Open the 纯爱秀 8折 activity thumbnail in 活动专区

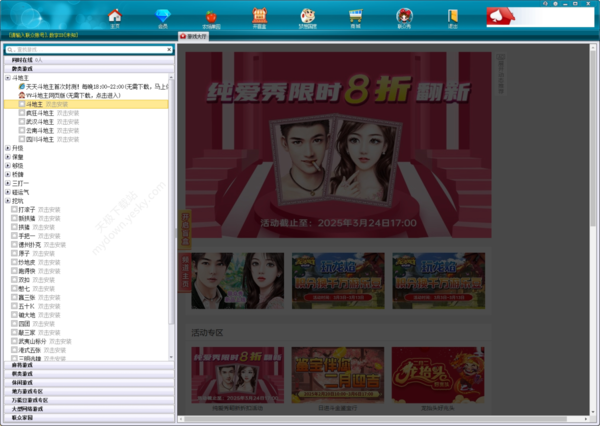coord(238,375)
